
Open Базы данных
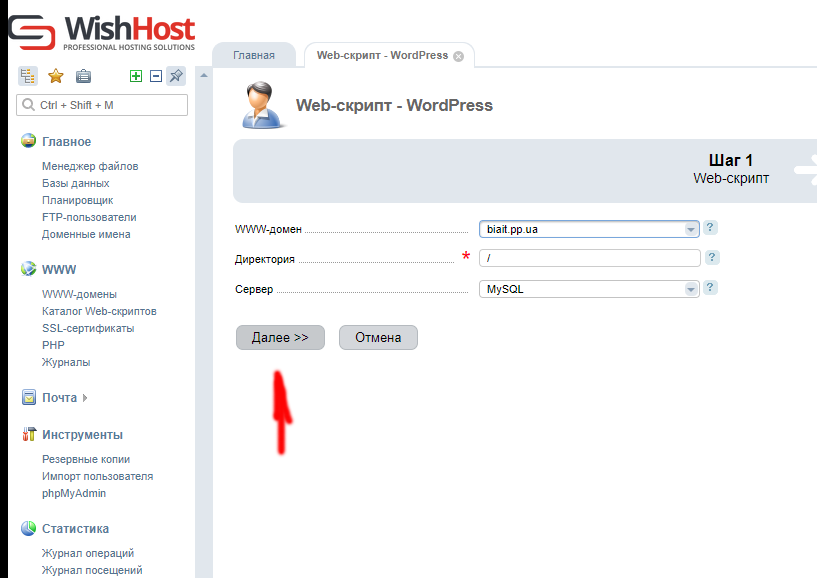[x=76, y=183]
